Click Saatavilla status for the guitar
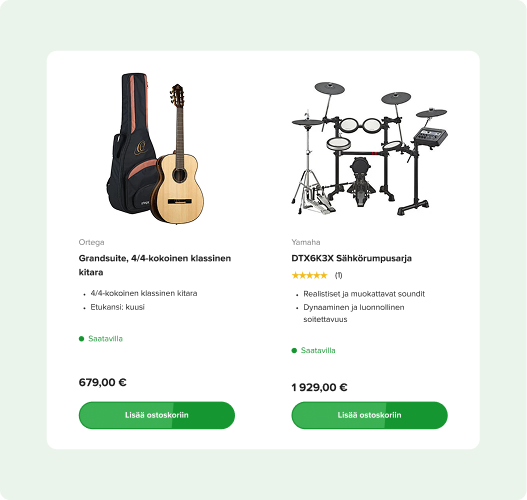 105,339
